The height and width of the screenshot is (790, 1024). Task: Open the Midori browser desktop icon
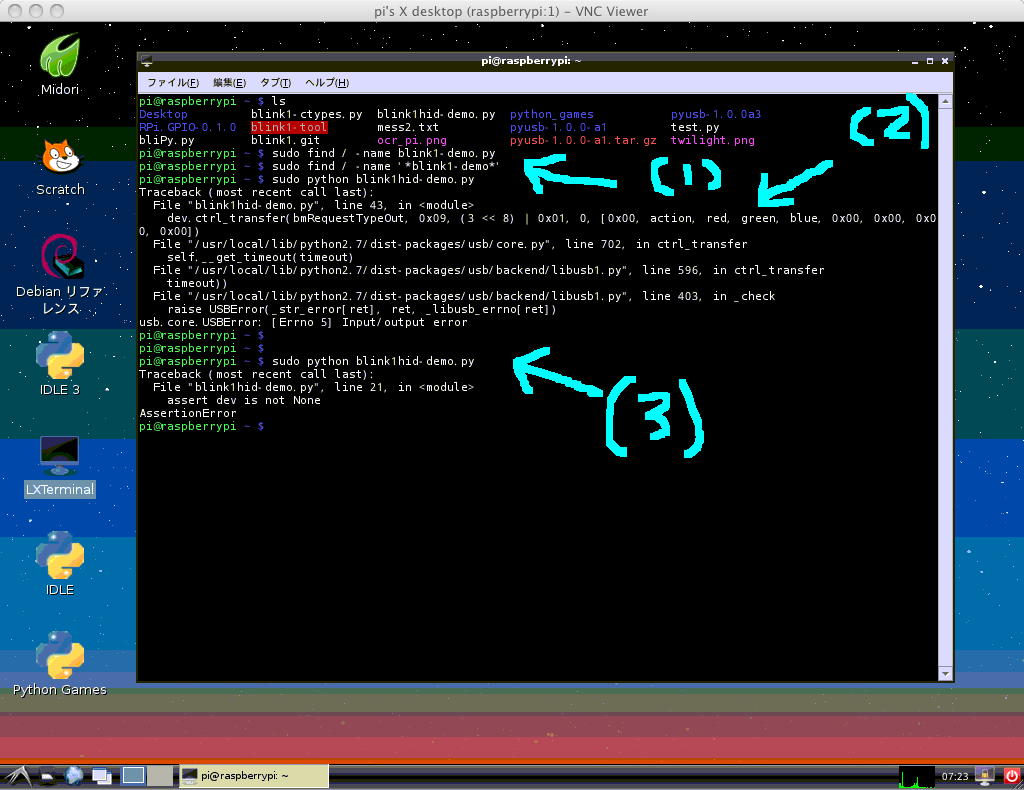[59, 65]
